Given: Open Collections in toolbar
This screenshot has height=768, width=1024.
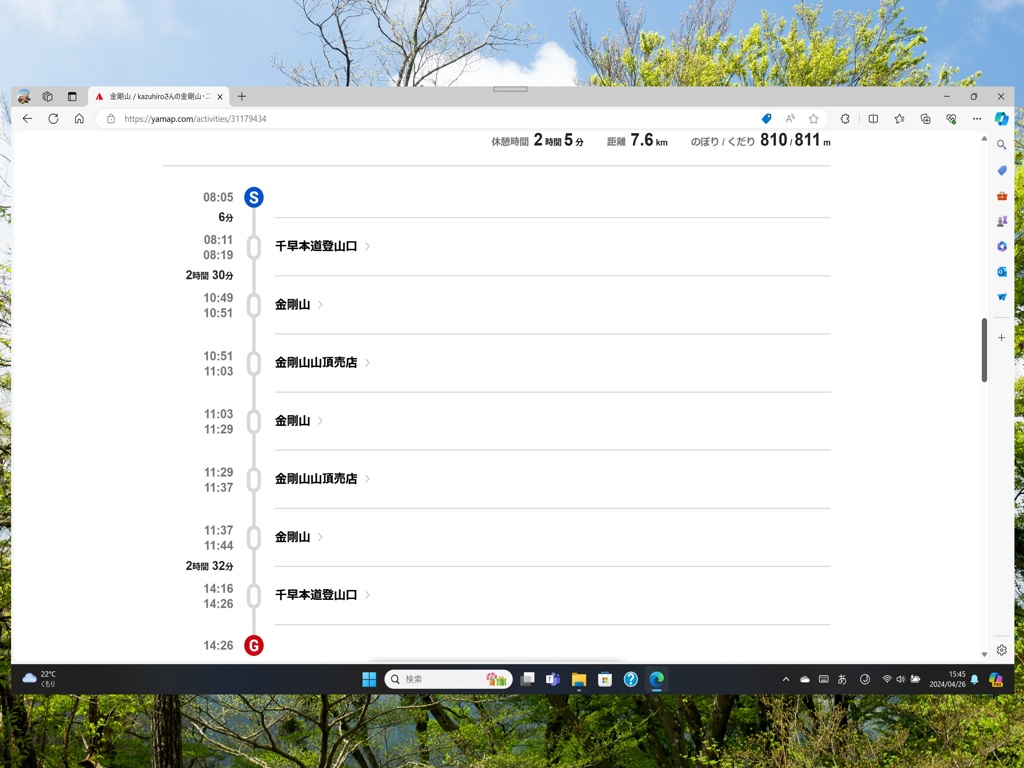Looking at the screenshot, I should point(925,118).
